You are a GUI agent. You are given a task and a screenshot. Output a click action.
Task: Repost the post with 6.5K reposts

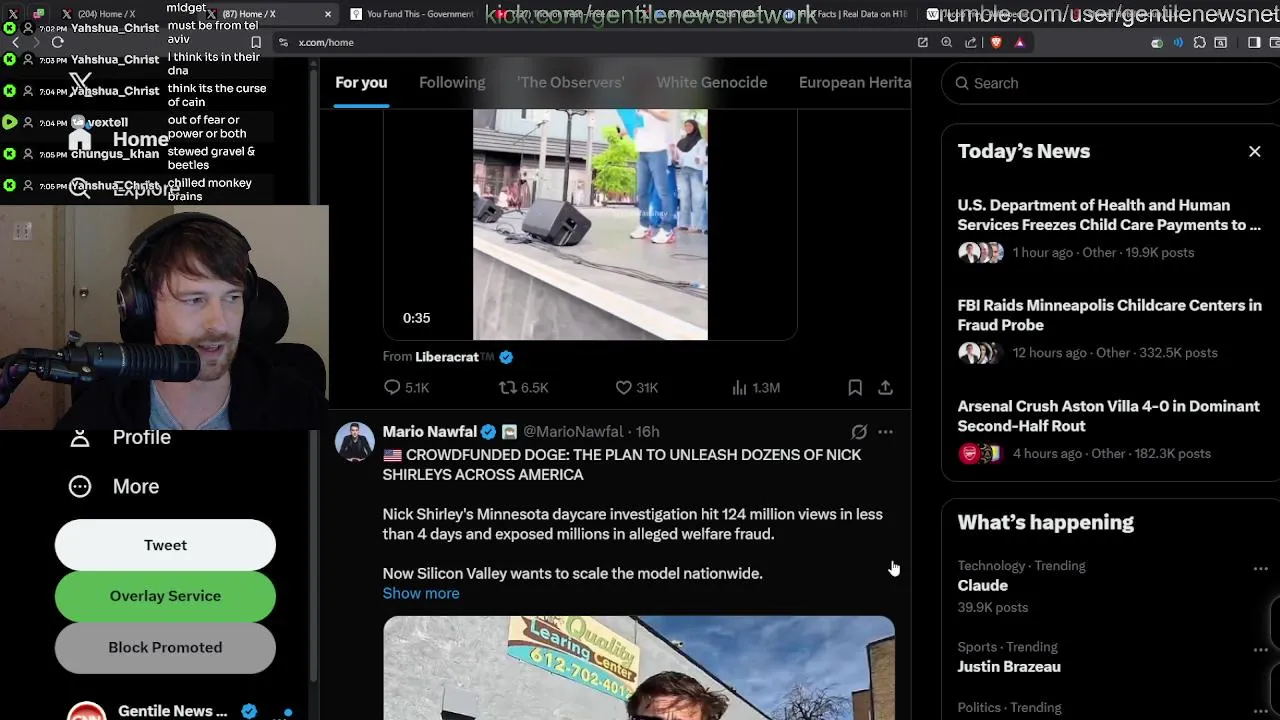point(524,387)
